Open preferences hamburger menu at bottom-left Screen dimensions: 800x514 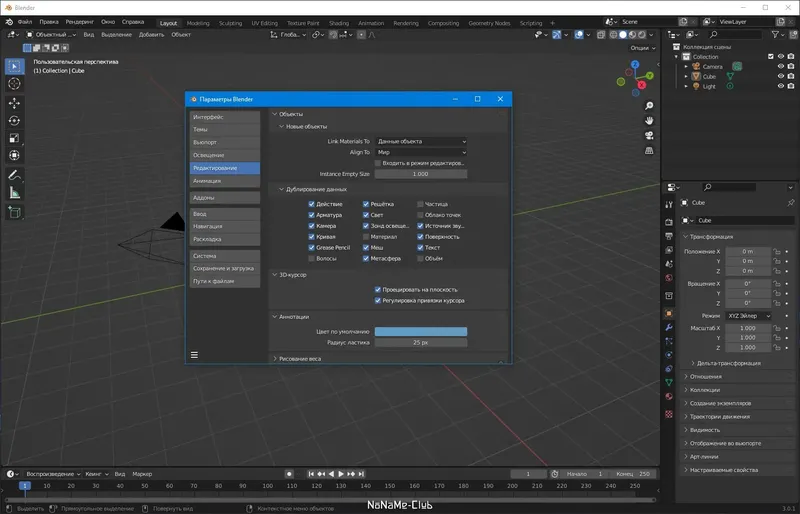194,354
